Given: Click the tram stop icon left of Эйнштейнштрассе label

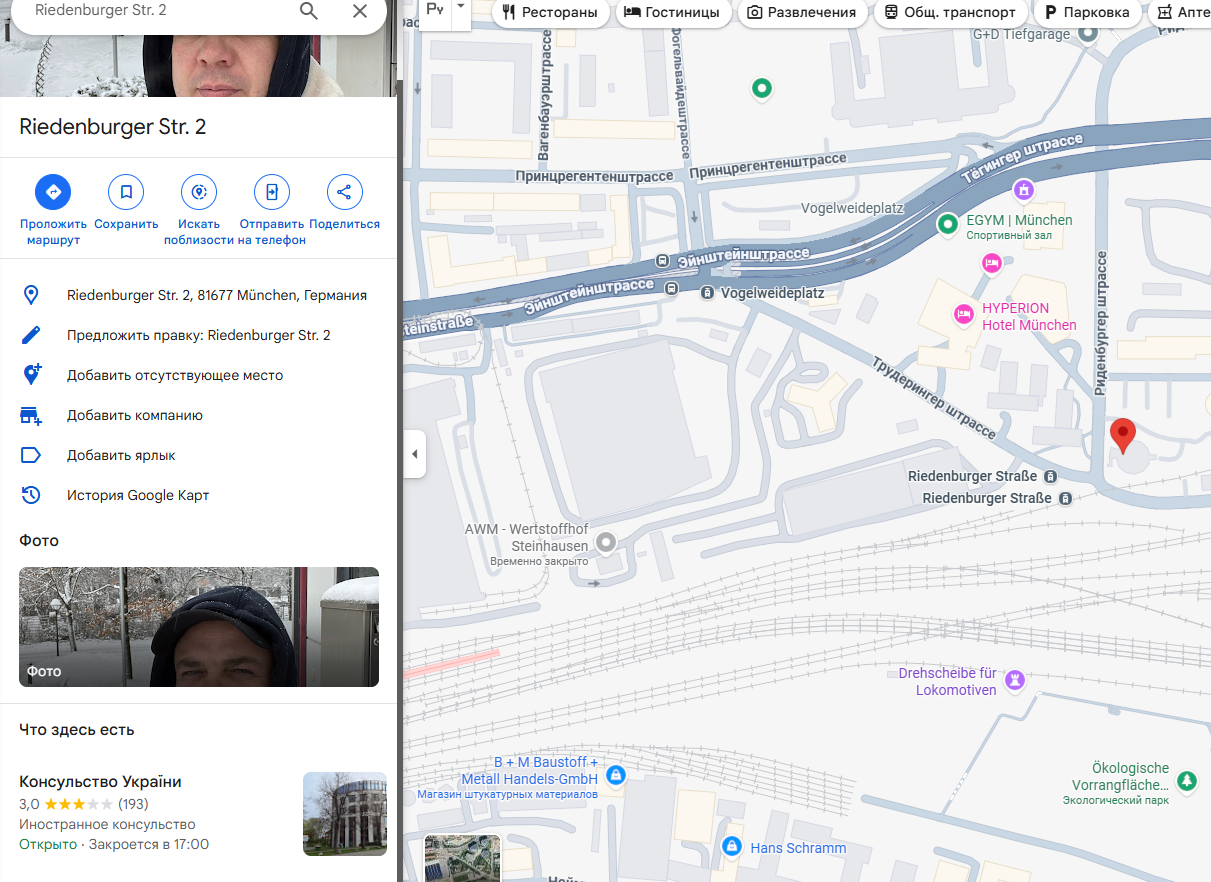Looking at the screenshot, I should pyautogui.click(x=661, y=260).
